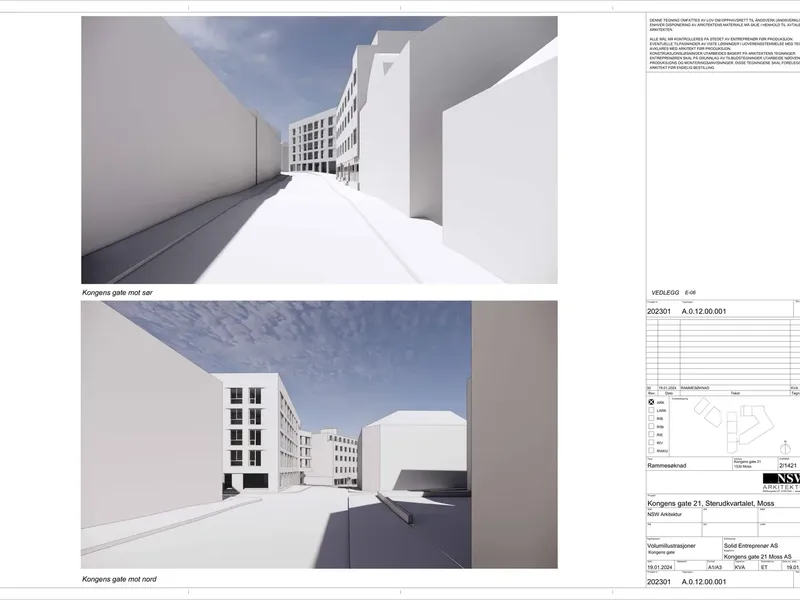Click the 'ET' checked-by initials
Image resolution: width=800 pixels, height=600 pixels.
click(764, 567)
